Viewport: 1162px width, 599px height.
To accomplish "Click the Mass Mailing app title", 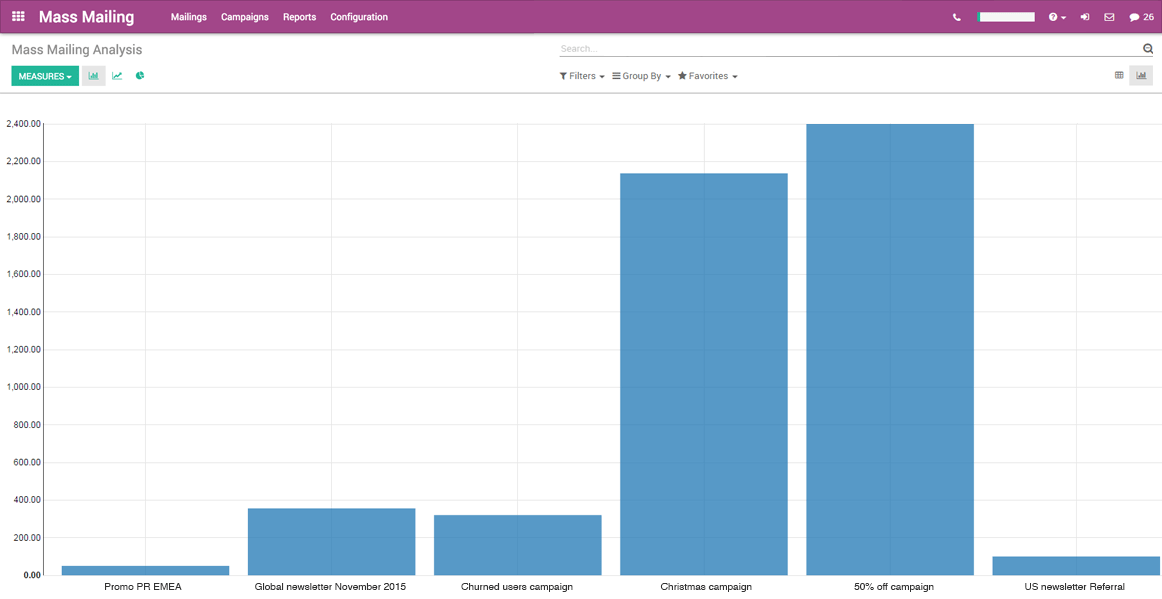I will 86,16.
